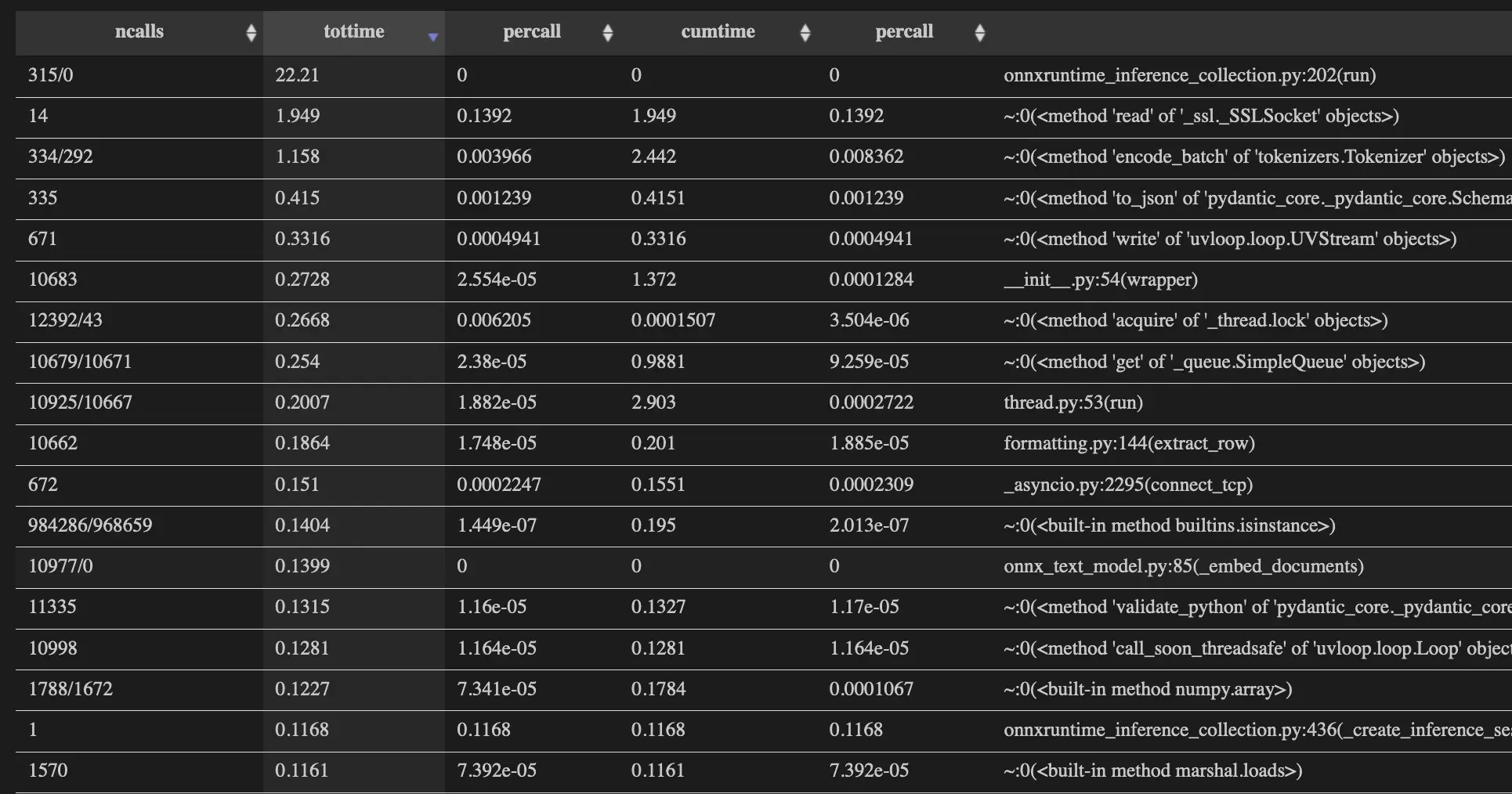Select the row for formatting.py:144(extract_row)
The image size is (1512, 794).
pos(1129,443)
